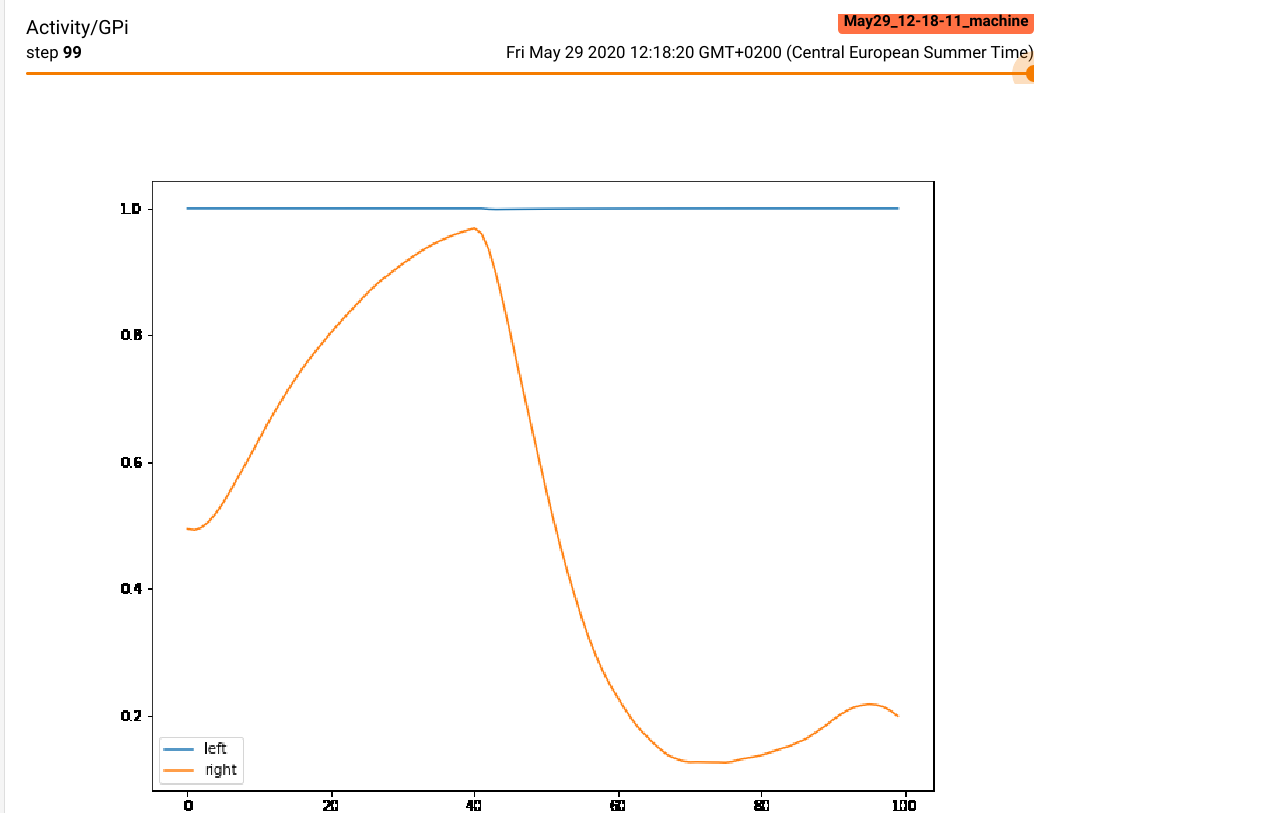Click the 40 x-axis tick label

(x=475, y=804)
